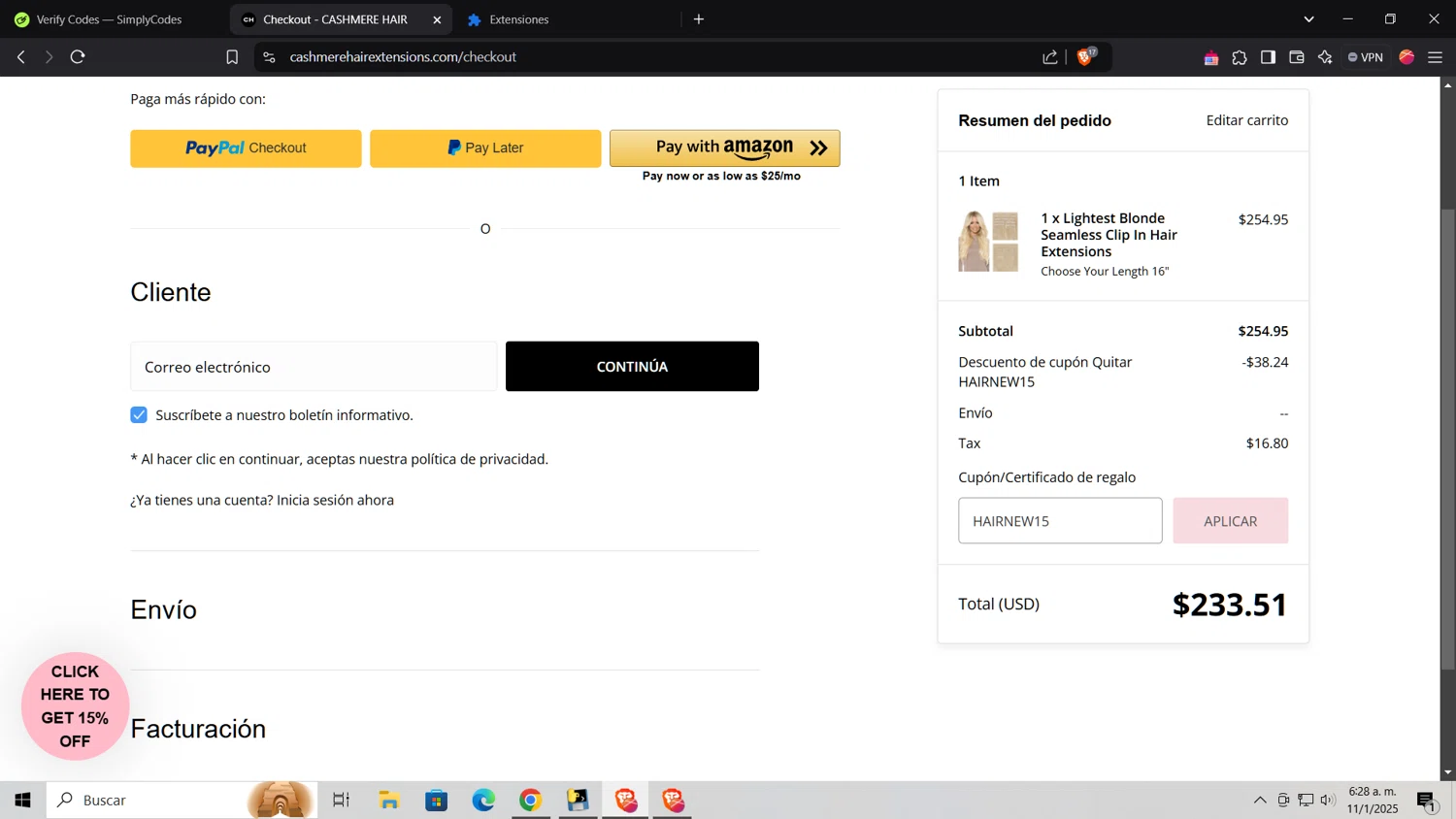Image resolution: width=1456 pixels, height=819 pixels.
Task: Click the page vertical scrollbar thumb
Action: 1447,437
